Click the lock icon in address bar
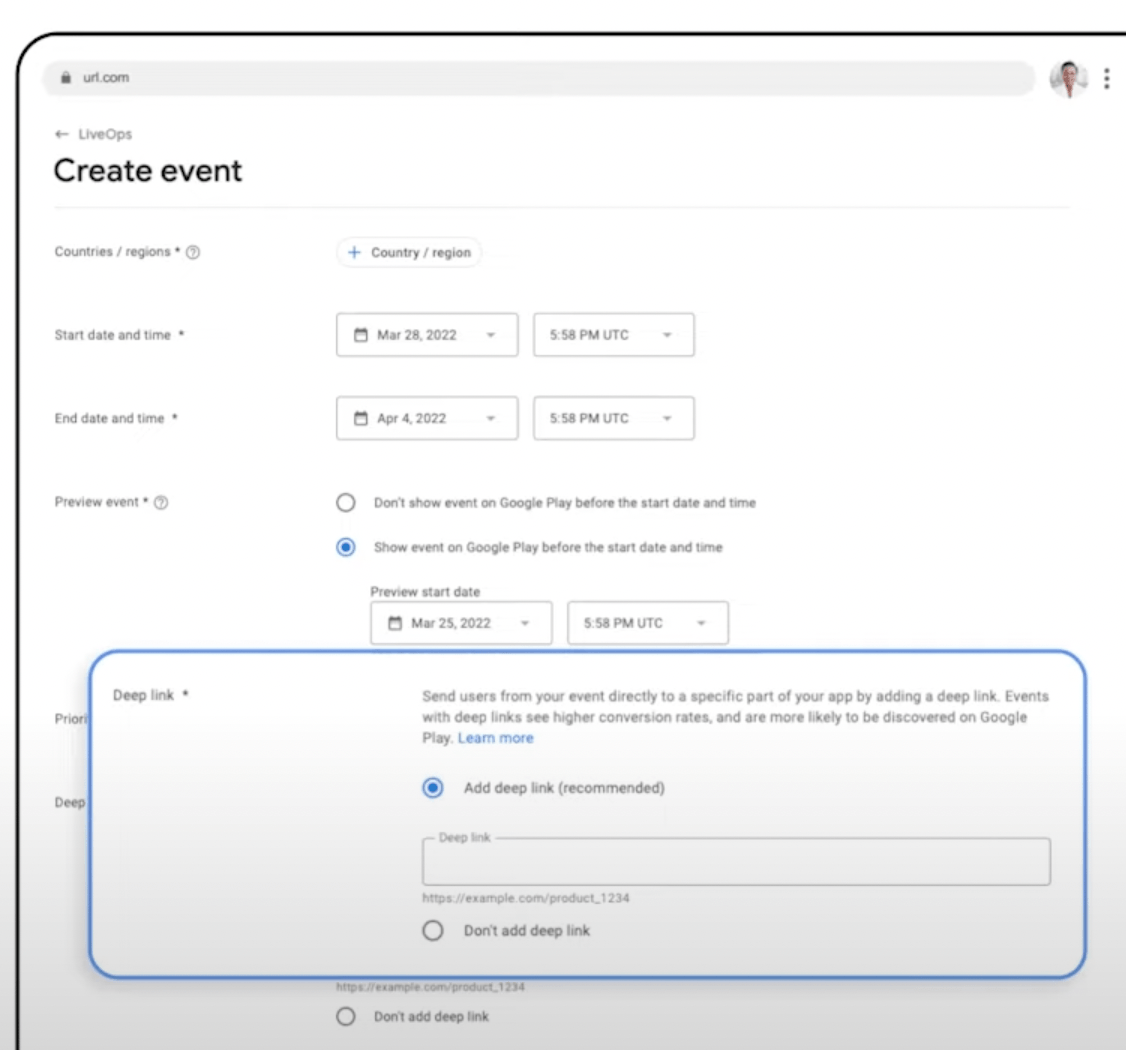This screenshot has height=1050, width=1126. [66, 78]
